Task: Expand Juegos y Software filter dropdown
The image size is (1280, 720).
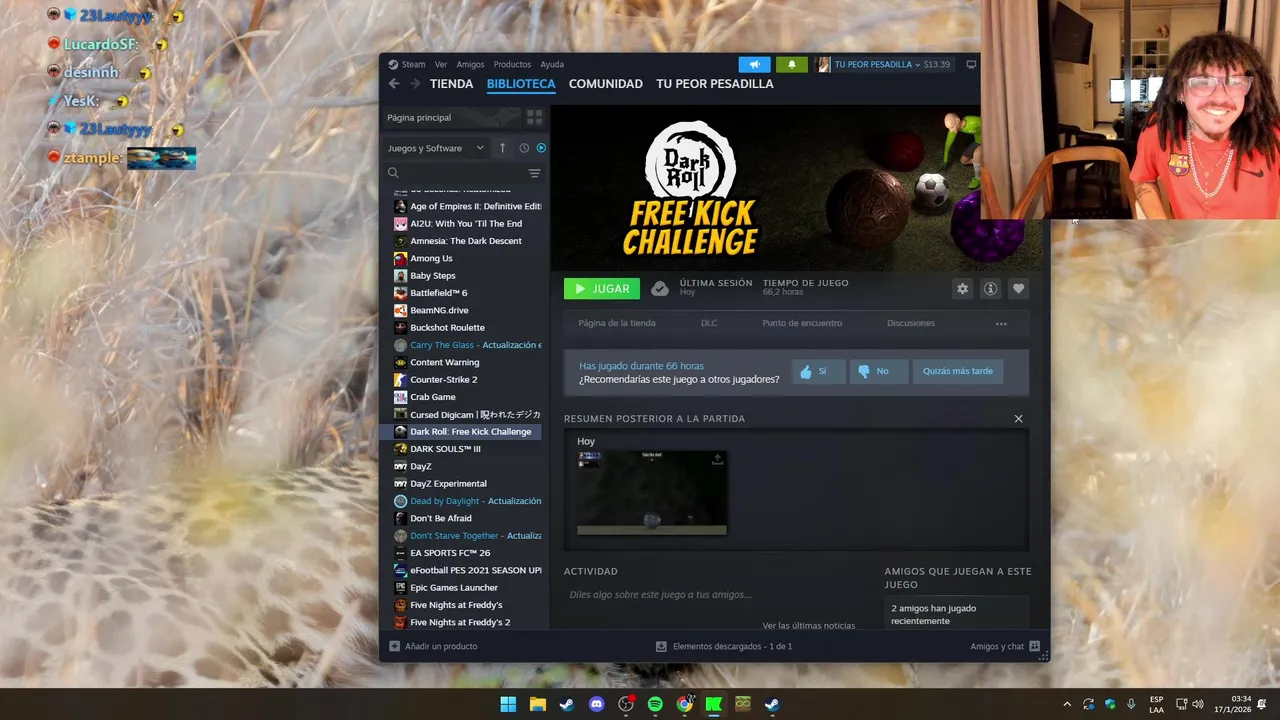Action: coord(435,148)
